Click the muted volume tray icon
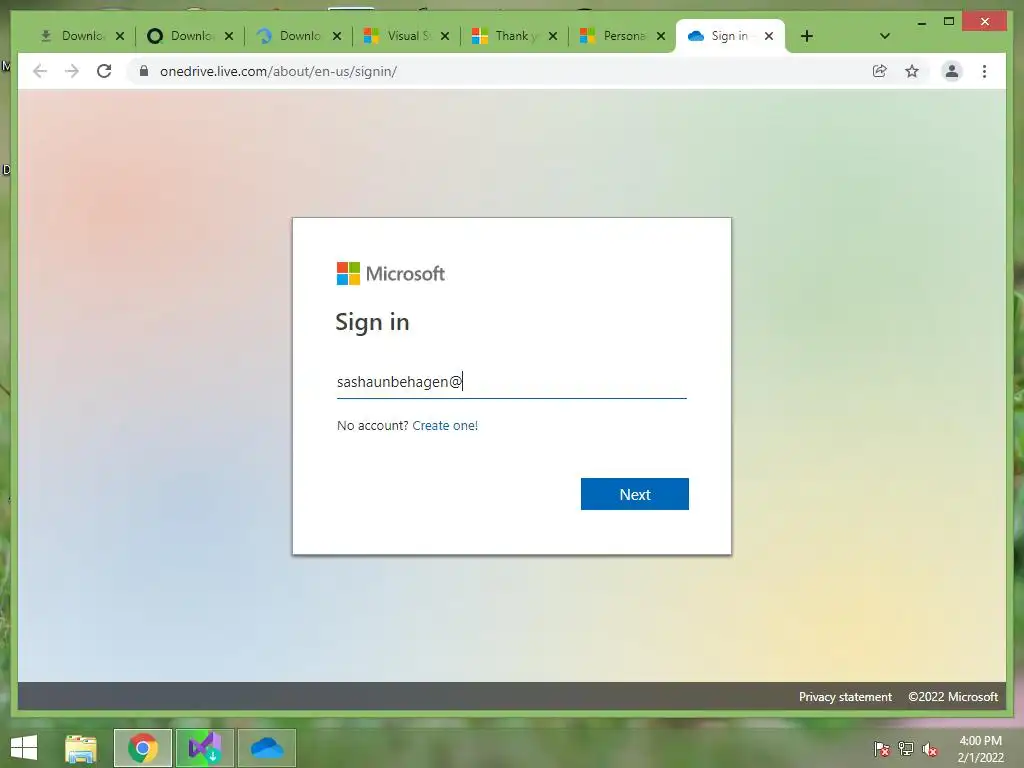Image resolution: width=1024 pixels, height=768 pixels. (x=930, y=750)
